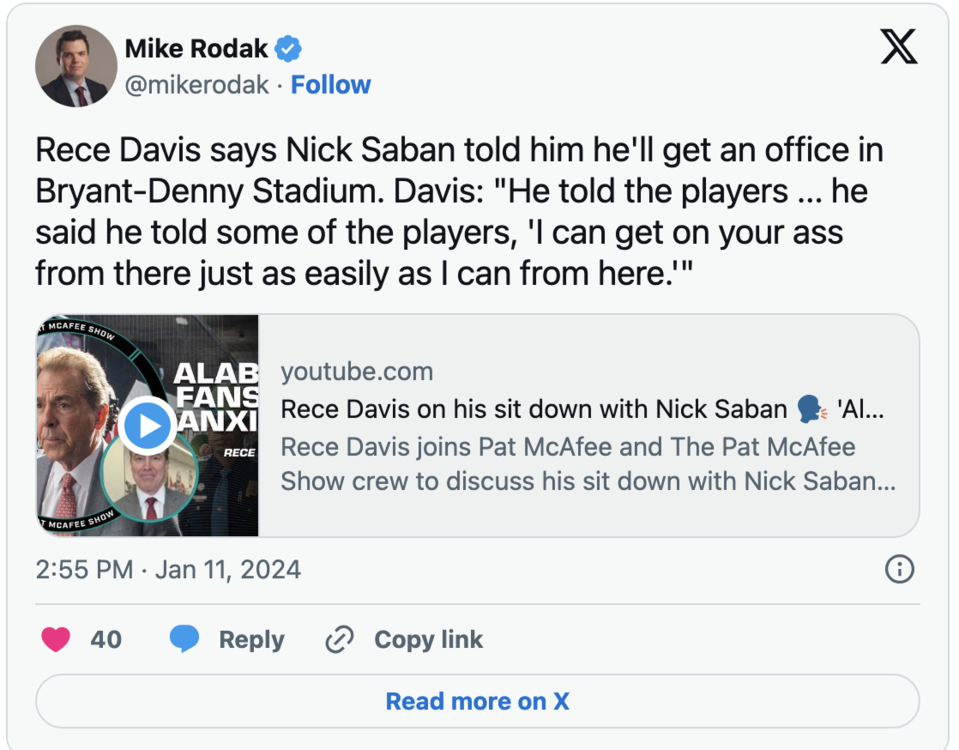Click the Copy link text
The image size is (959, 750).
(x=428, y=639)
